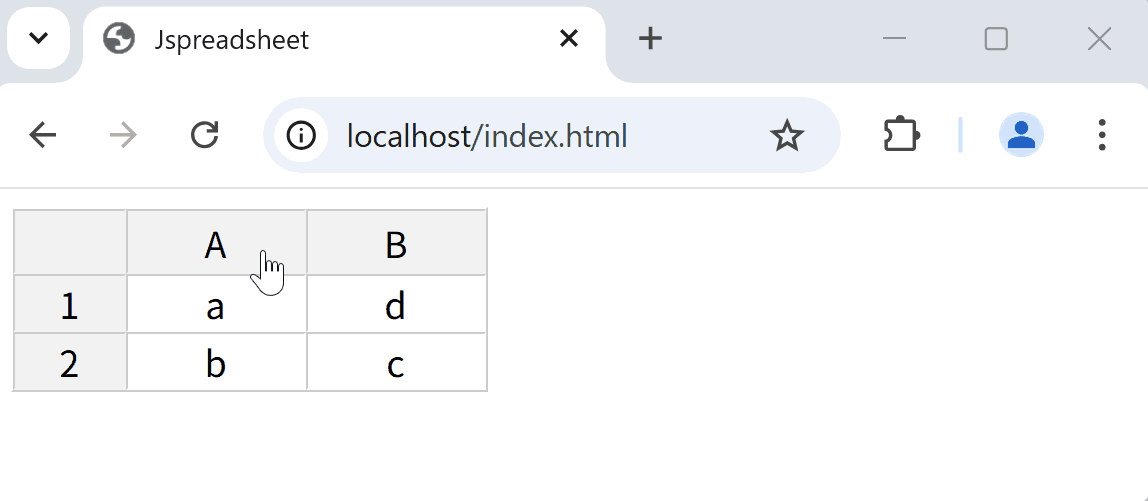Select column B header
Viewport: 1148px width, 501px height.
point(396,243)
